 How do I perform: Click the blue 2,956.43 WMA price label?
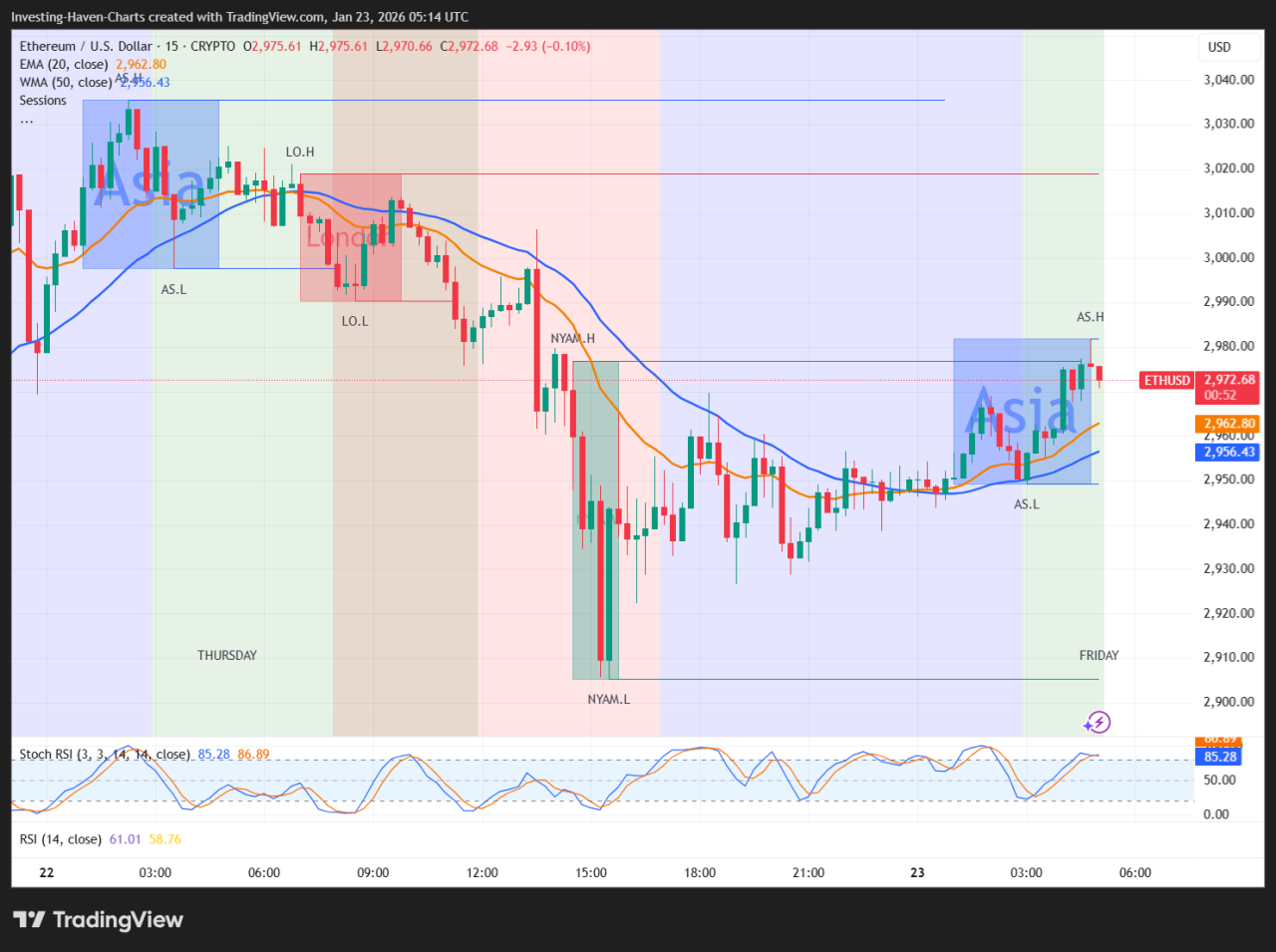(x=1227, y=452)
